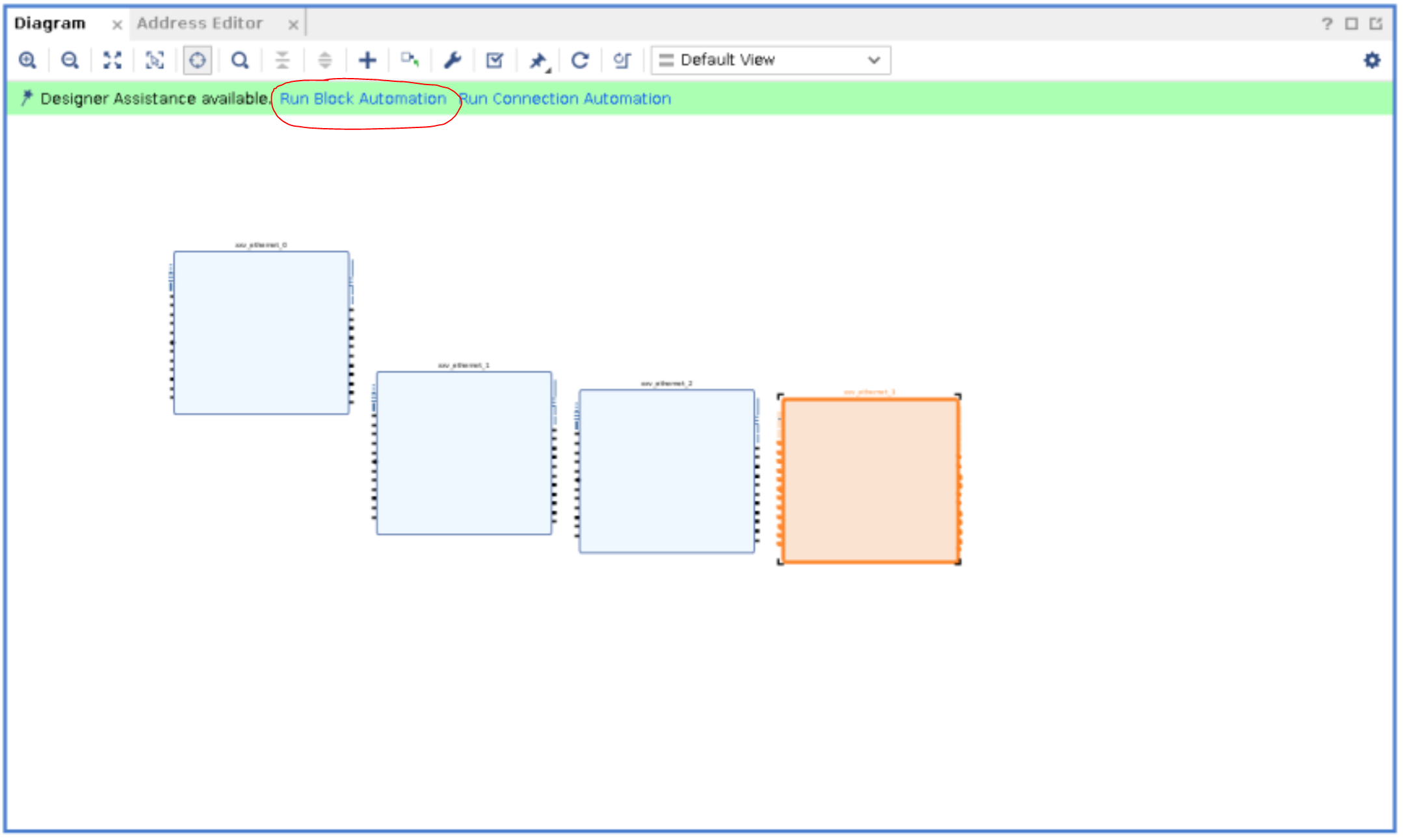Click the Regenerate Layout refresh icon
Image resolution: width=1403 pixels, height=840 pixels.
tap(580, 60)
